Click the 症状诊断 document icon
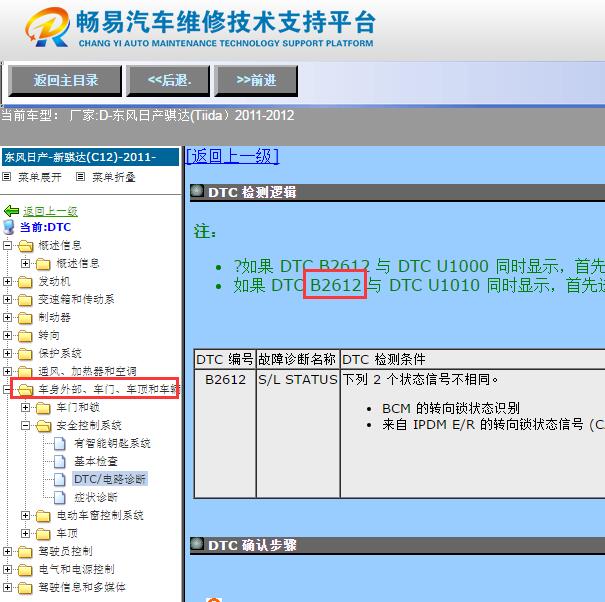The image size is (605, 602). (x=60, y=498)
